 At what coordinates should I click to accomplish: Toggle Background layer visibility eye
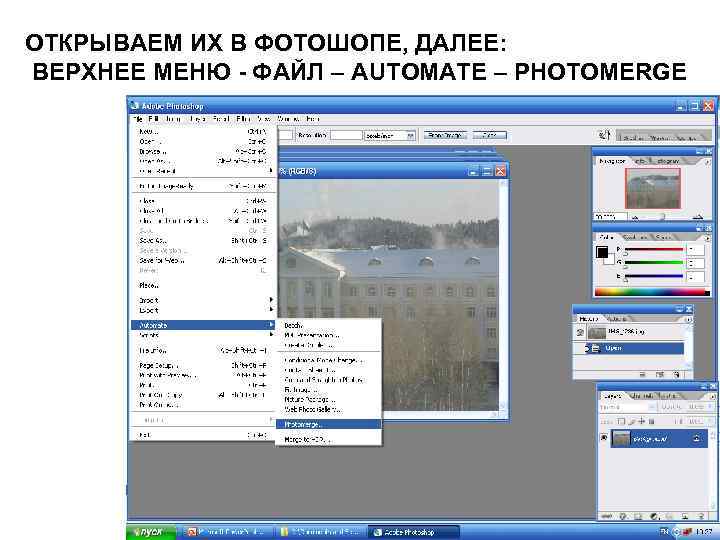click(604, 438)
